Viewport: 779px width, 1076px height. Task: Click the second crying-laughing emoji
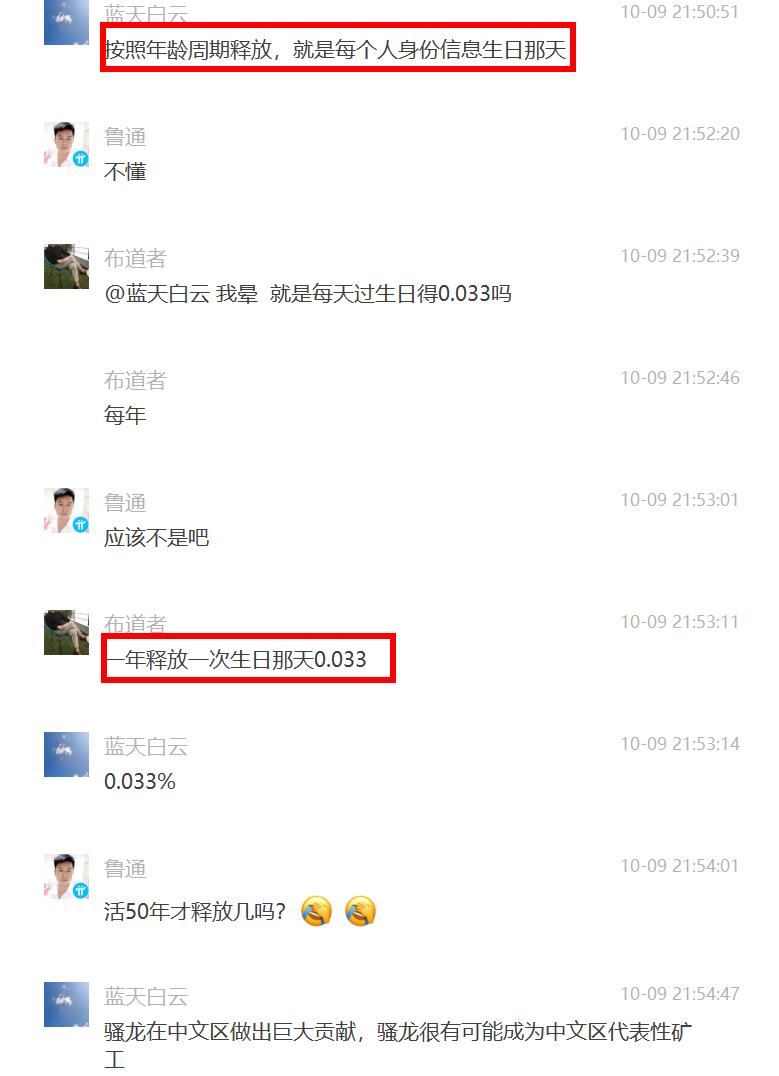[360, 911]
